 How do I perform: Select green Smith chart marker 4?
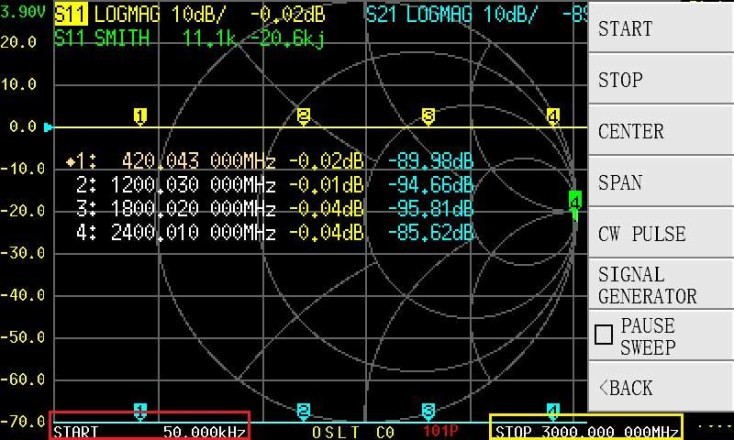point(575,202)
